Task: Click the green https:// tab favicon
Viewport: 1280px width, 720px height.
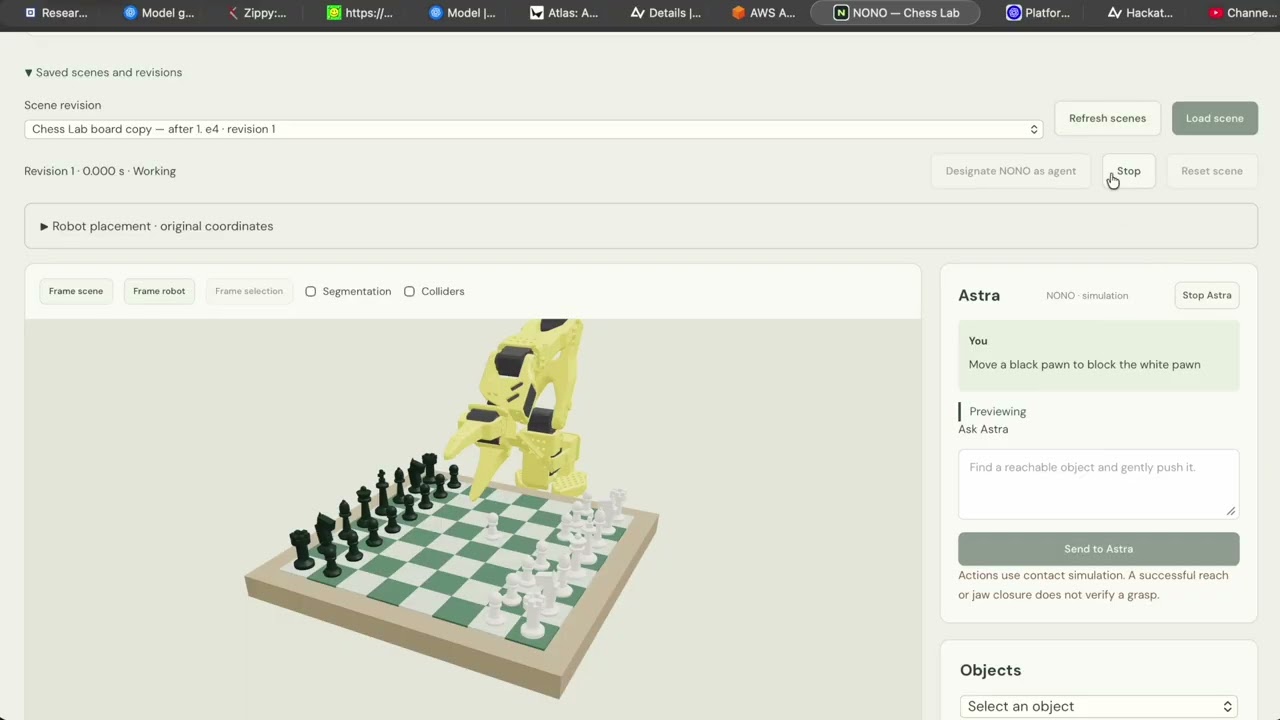Action: pos(334,13)
